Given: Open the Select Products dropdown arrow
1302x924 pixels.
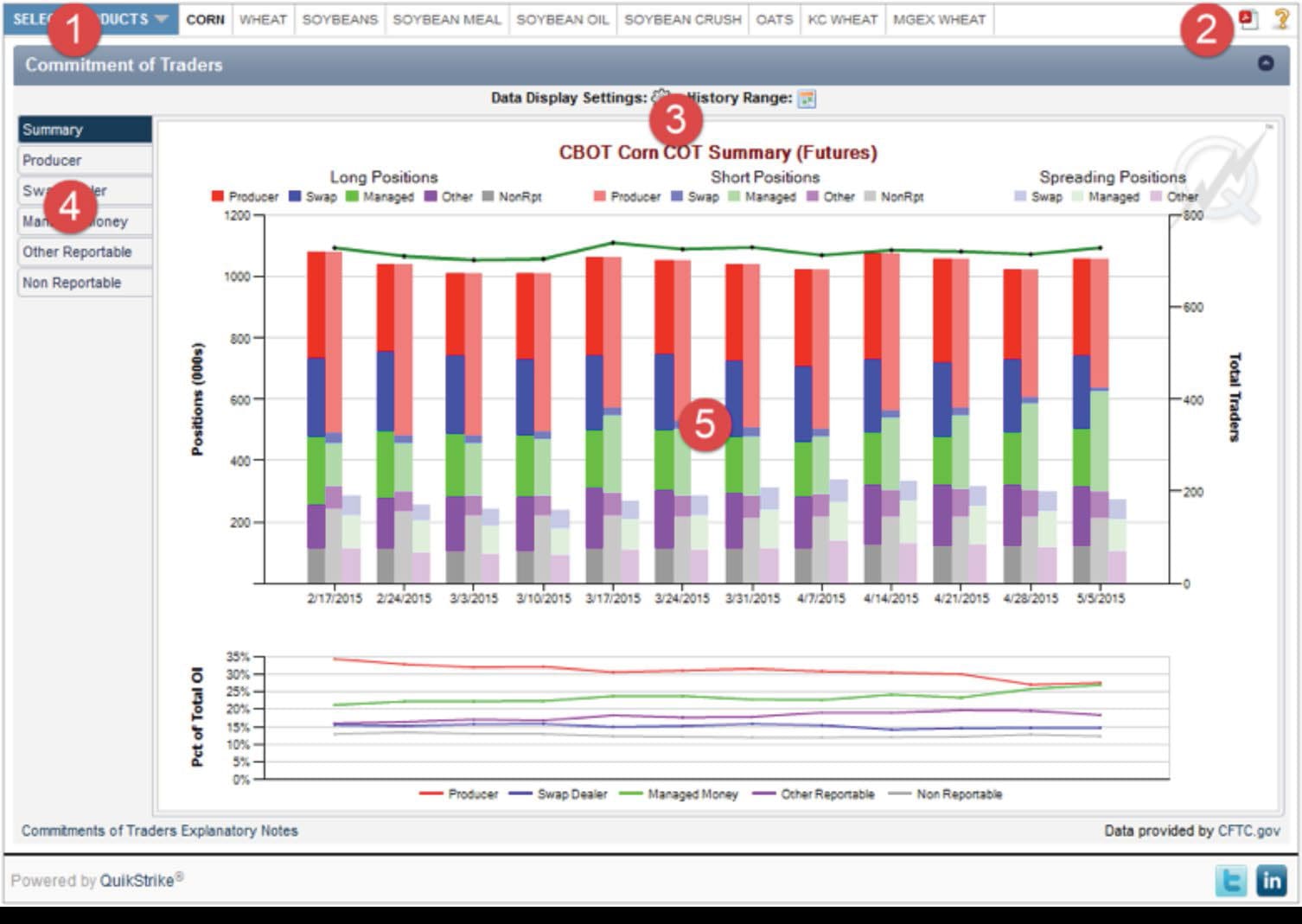Looking at the screenshot, I should click(161, 19).
